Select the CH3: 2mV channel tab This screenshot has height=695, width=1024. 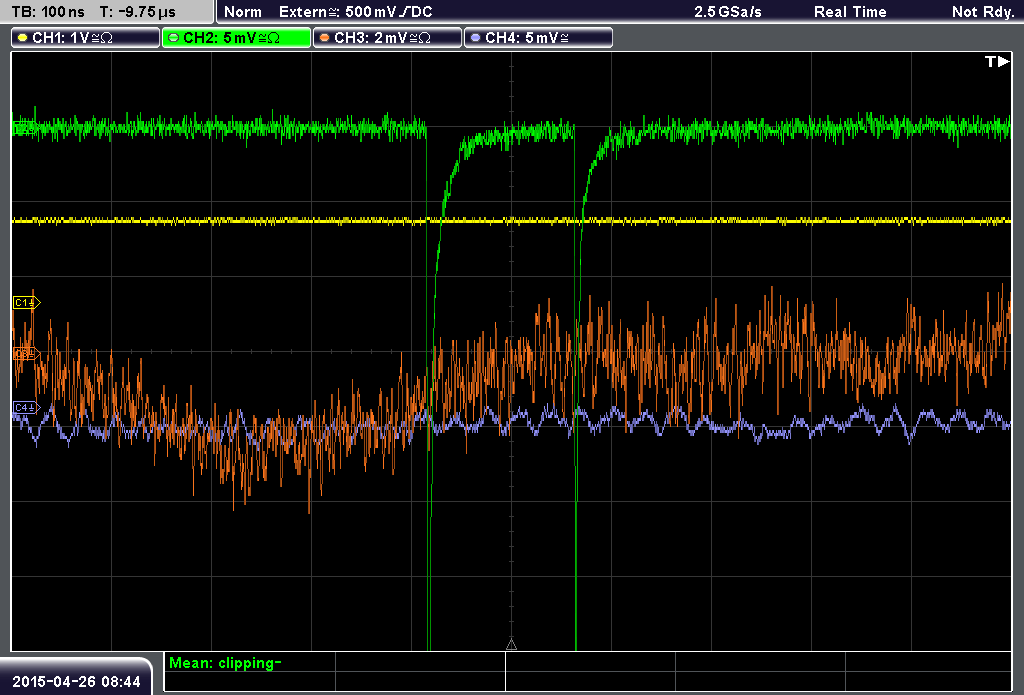387,38
